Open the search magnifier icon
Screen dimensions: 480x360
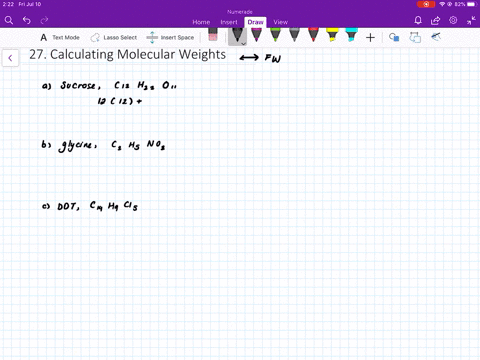(x=9, y=21)
